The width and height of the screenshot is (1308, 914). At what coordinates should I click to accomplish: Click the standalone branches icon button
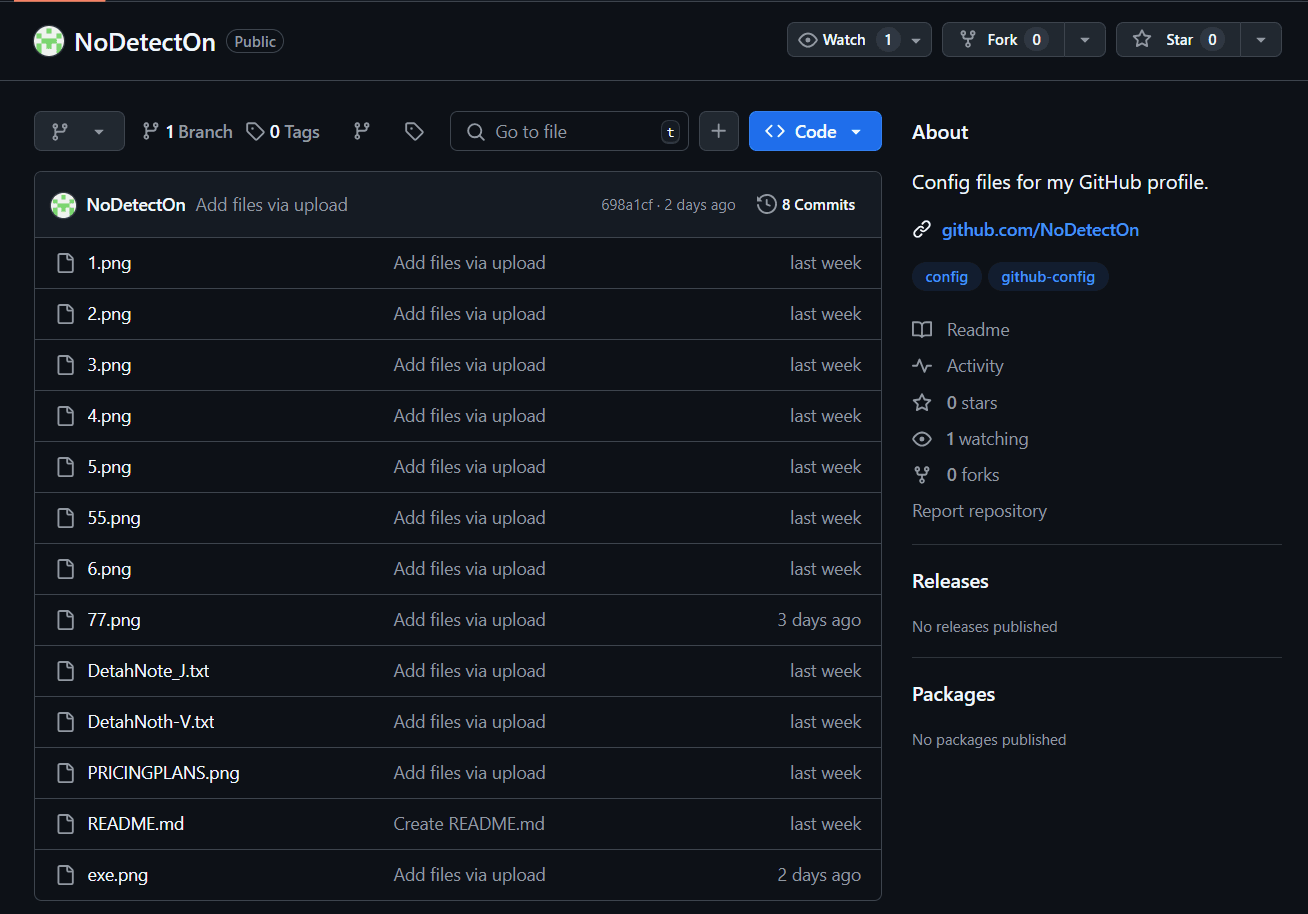362,131
